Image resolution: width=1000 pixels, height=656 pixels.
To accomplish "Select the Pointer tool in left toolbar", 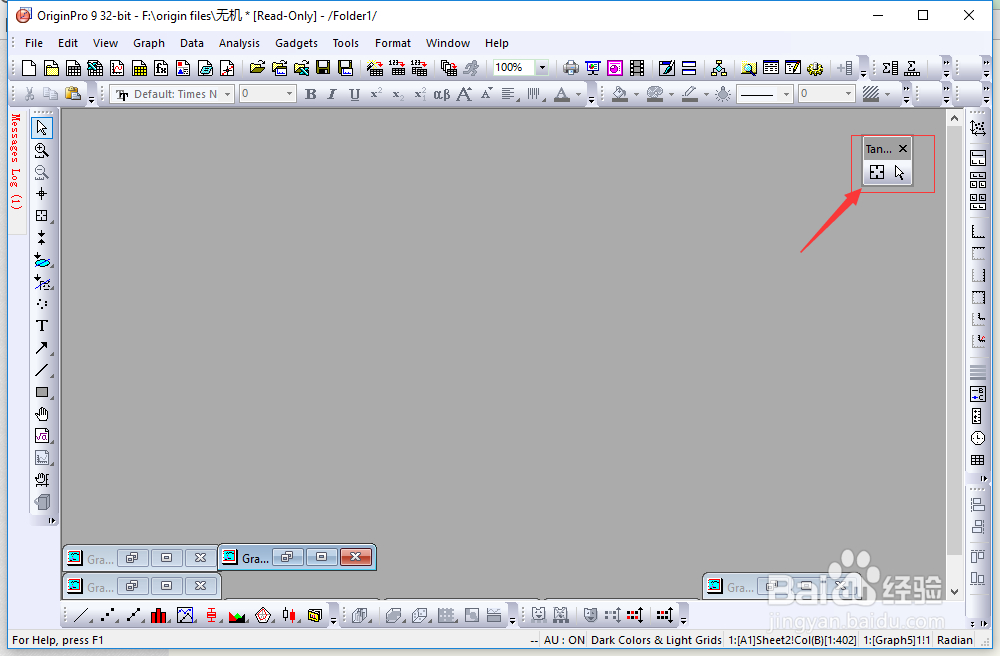I will 41,128.
